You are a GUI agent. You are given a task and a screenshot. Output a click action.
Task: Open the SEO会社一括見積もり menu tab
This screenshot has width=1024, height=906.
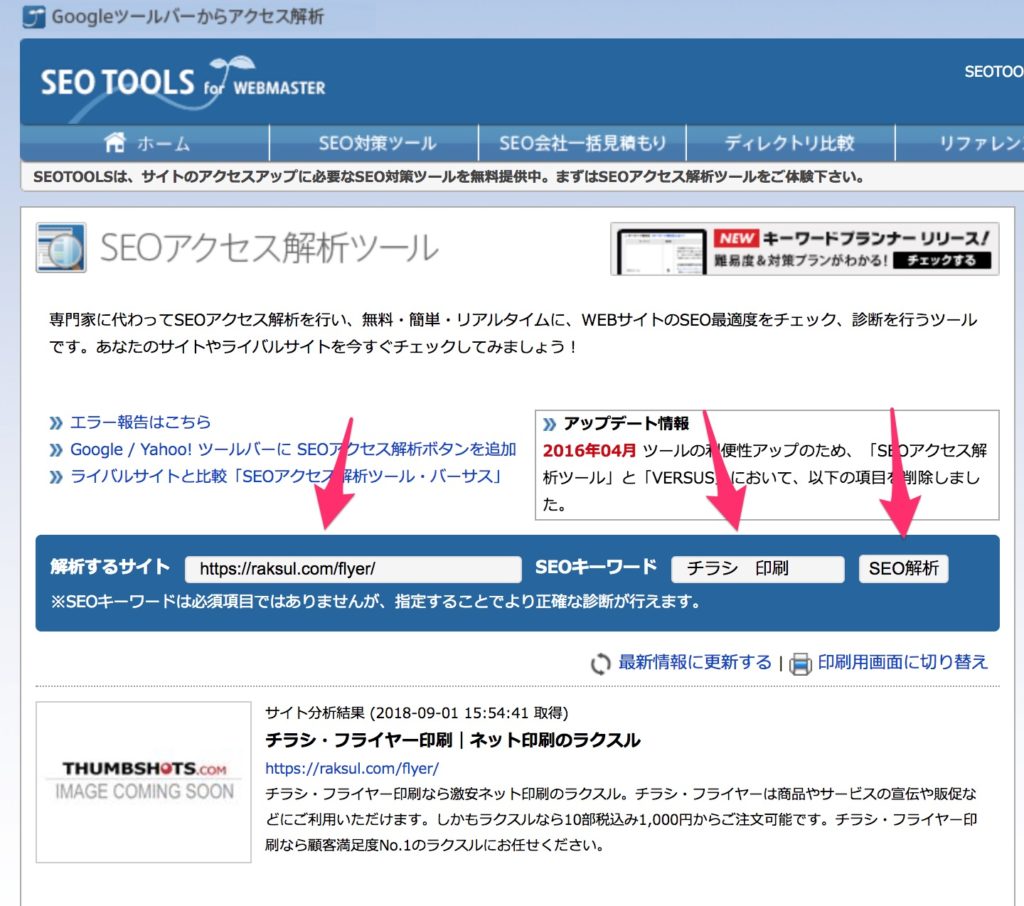click(x=582, y=143)
